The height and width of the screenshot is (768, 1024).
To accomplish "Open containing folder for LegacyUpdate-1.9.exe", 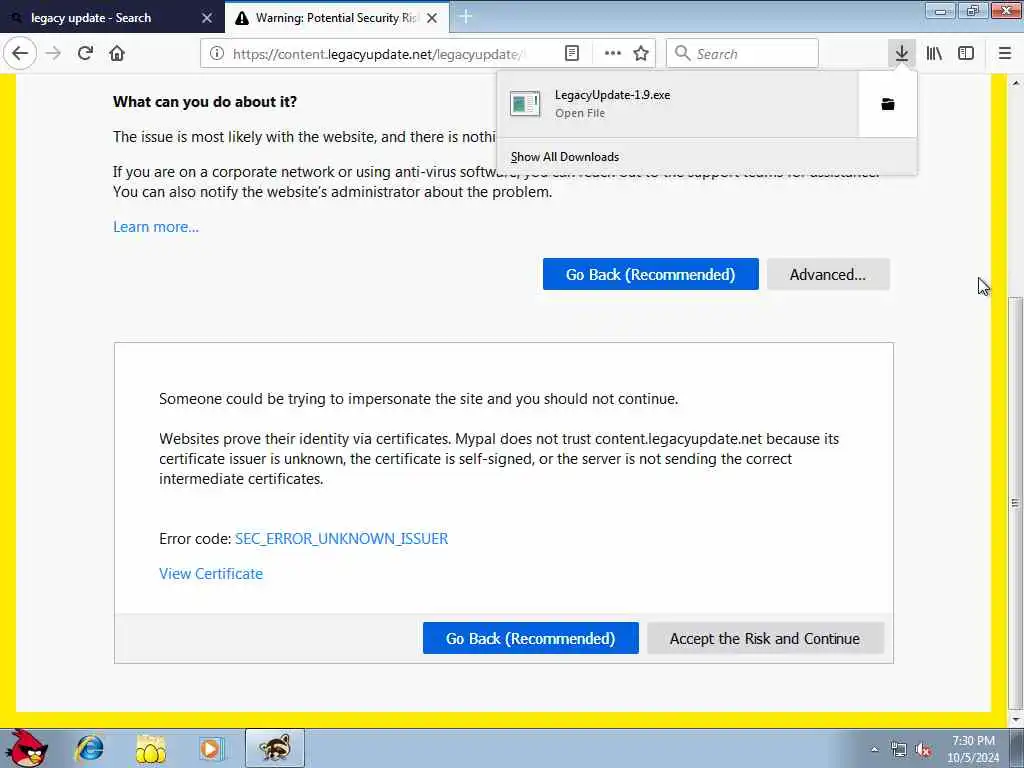I will point(888,104).
